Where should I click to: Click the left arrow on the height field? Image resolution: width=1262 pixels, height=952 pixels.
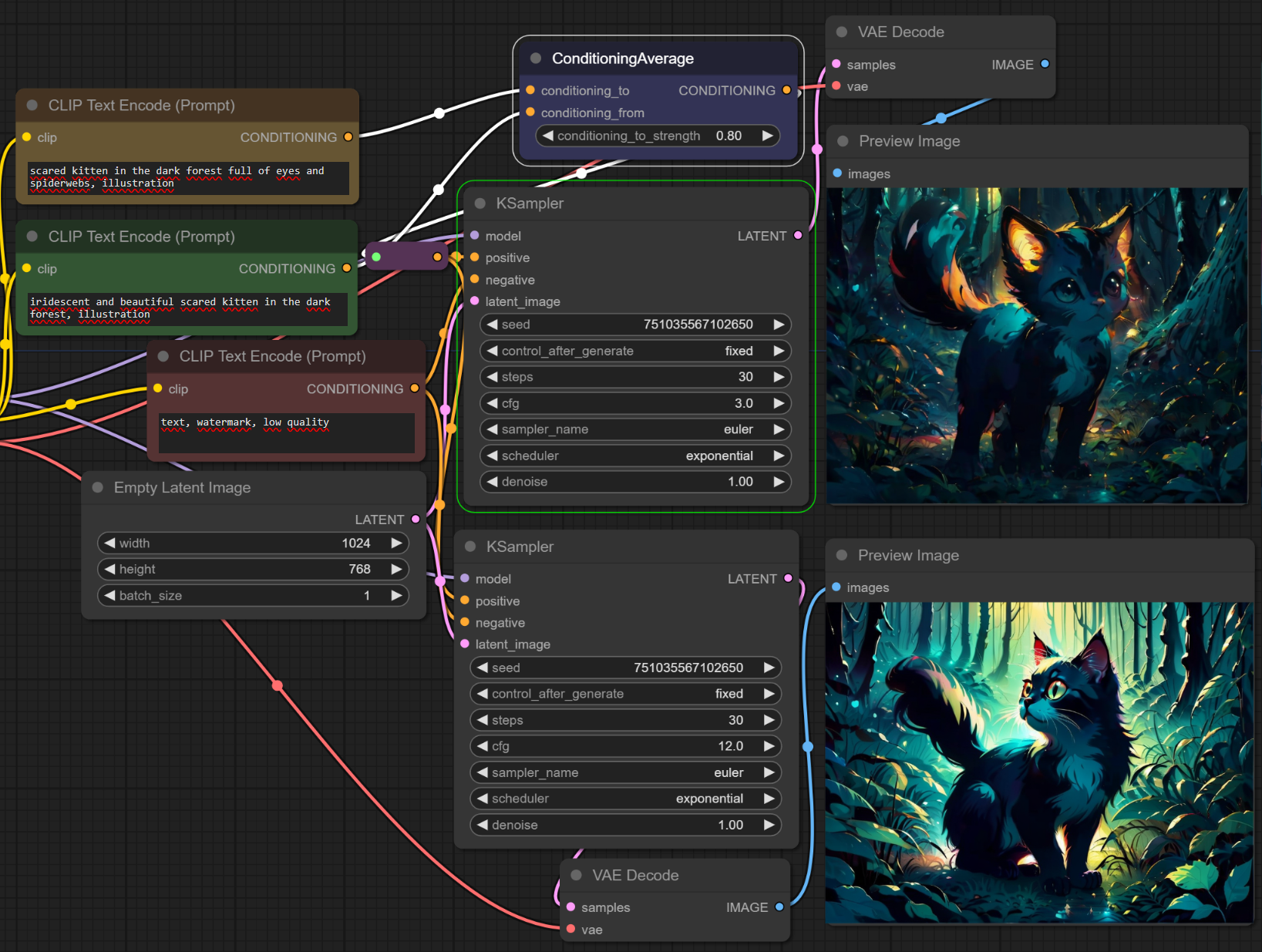point(109,570)
